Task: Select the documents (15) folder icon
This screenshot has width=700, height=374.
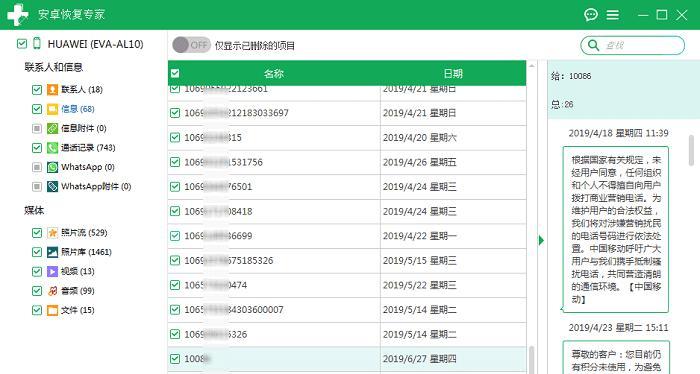Action: (x=52, y=310)
